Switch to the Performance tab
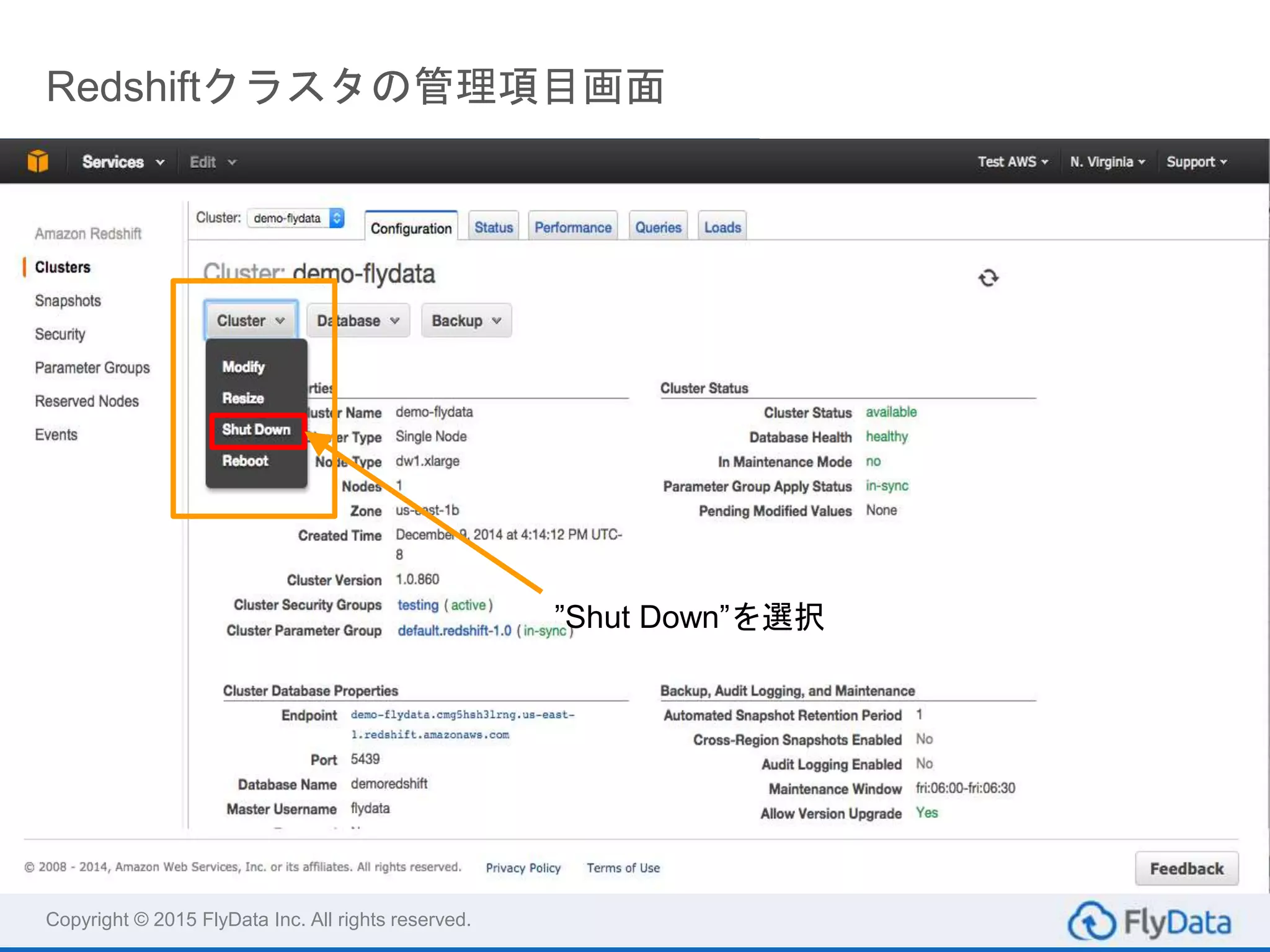The width and height of the screenshot is (1270, 952). tap(573, 227)
